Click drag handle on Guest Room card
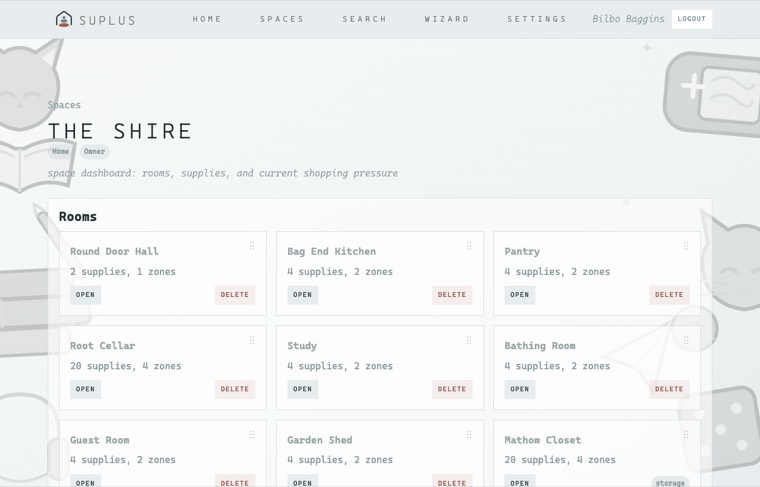This screenshot has height=487, width=760. point(252,435)
